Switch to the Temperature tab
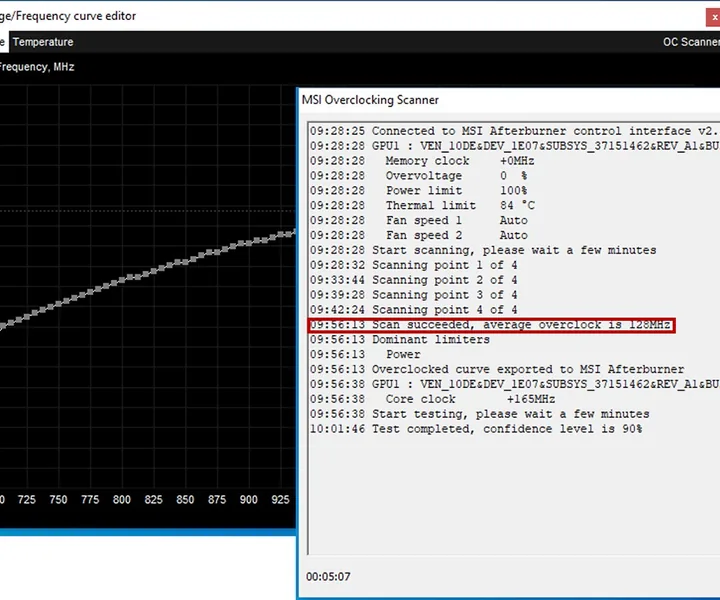 pyautogui.click(x=43, y=42)
